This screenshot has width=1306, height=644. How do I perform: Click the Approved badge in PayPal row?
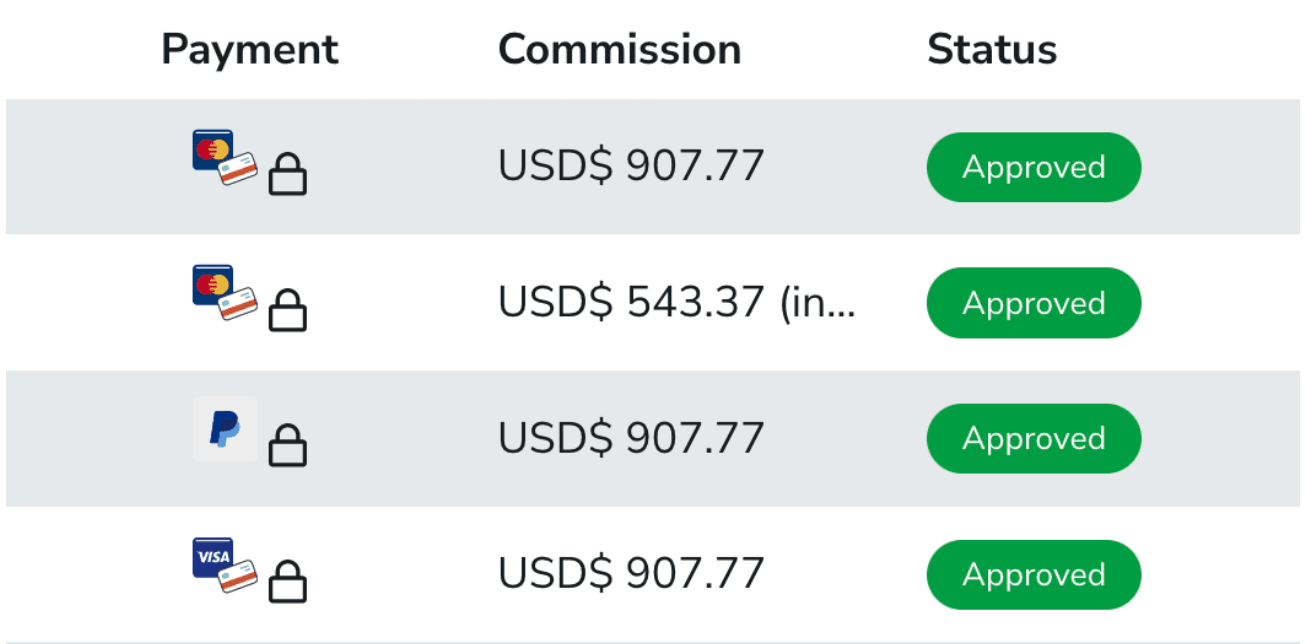pyautogui.click(x=1033, y=439)
